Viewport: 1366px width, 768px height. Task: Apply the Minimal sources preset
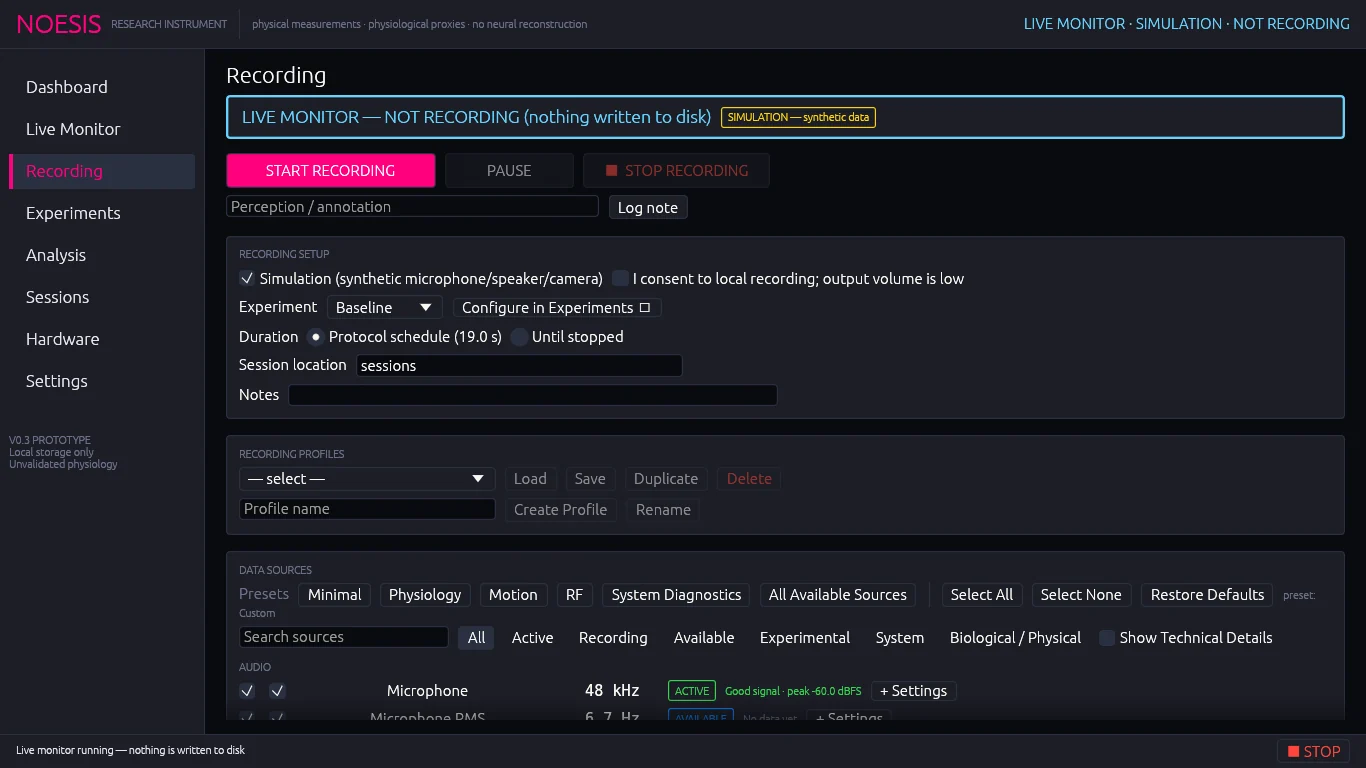click(x=335, y=595)
